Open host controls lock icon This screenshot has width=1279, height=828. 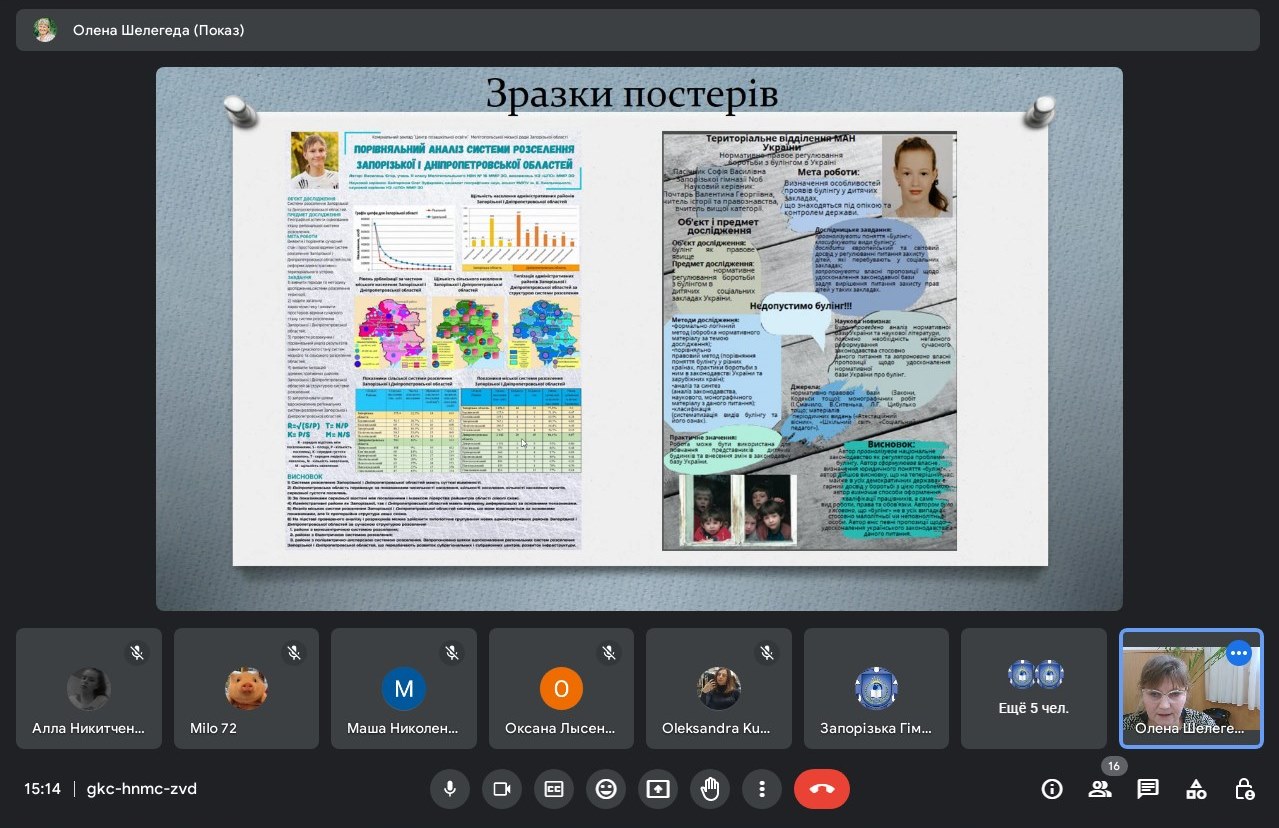(x=1244, y=789)
